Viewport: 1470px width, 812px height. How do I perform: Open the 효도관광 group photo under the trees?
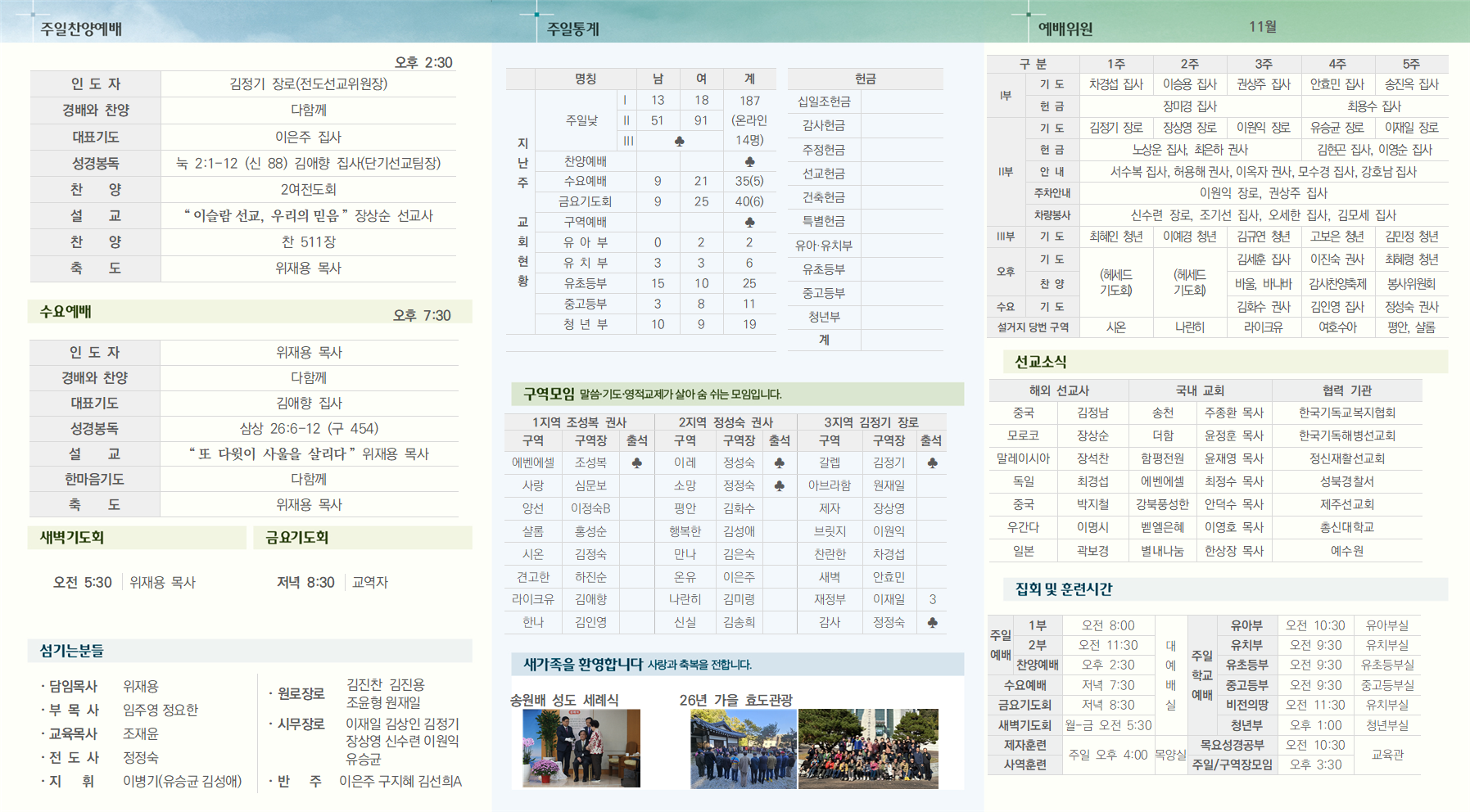click(868, 749)
